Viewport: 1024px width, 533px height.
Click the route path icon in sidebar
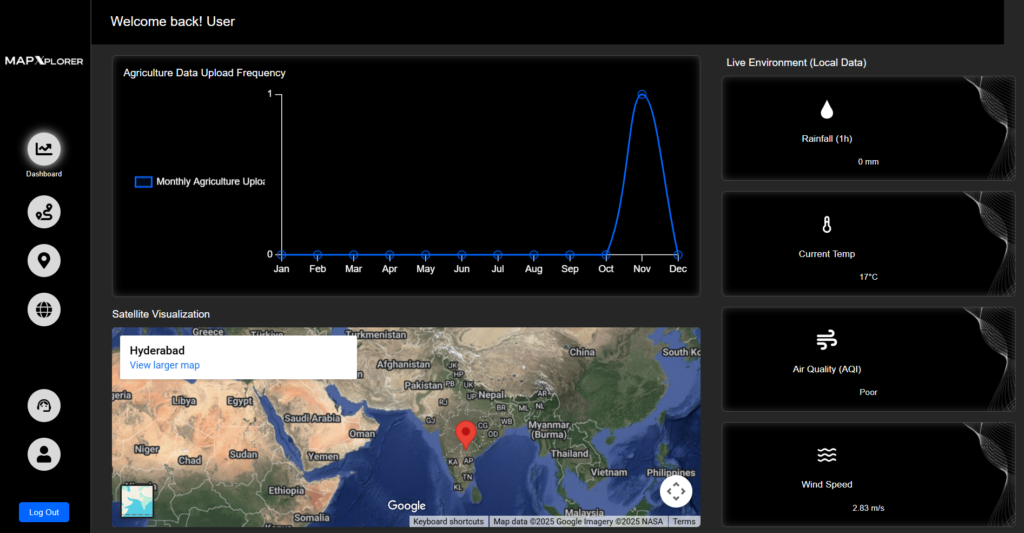tap(44, 211)
